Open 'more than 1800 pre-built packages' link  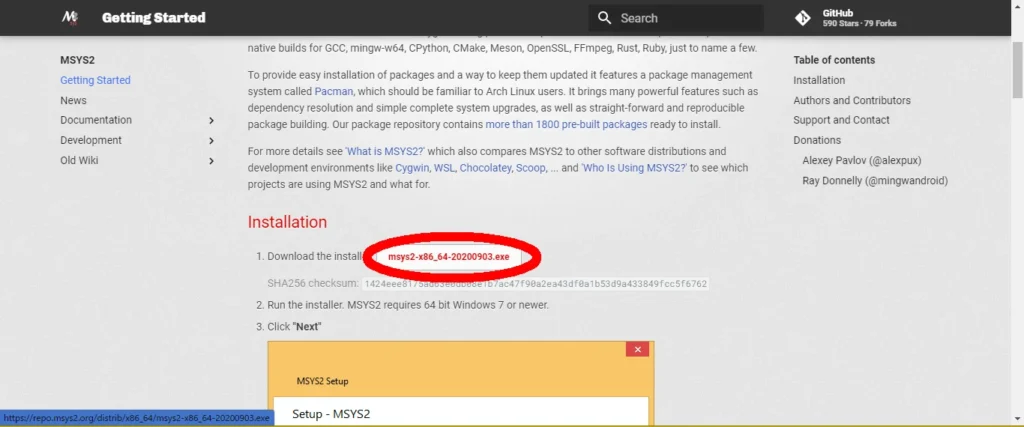[566, 124]
